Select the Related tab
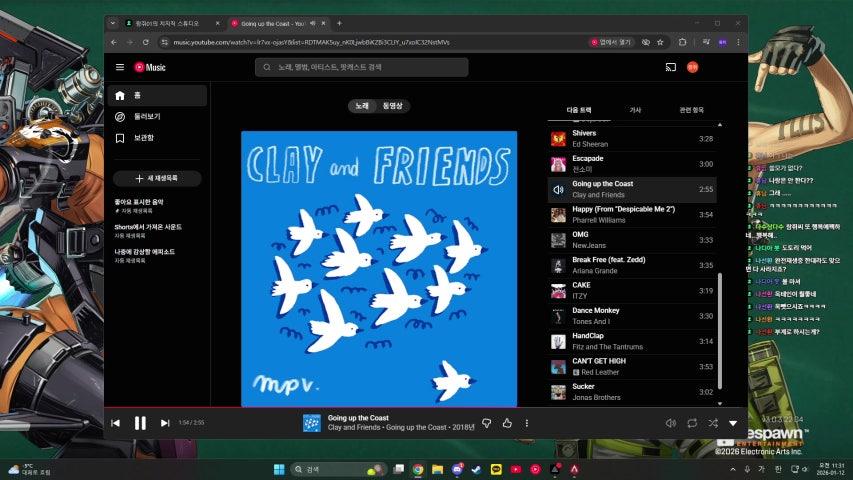The height and width of the screenshot is (480, 853). tap(691, 110)
